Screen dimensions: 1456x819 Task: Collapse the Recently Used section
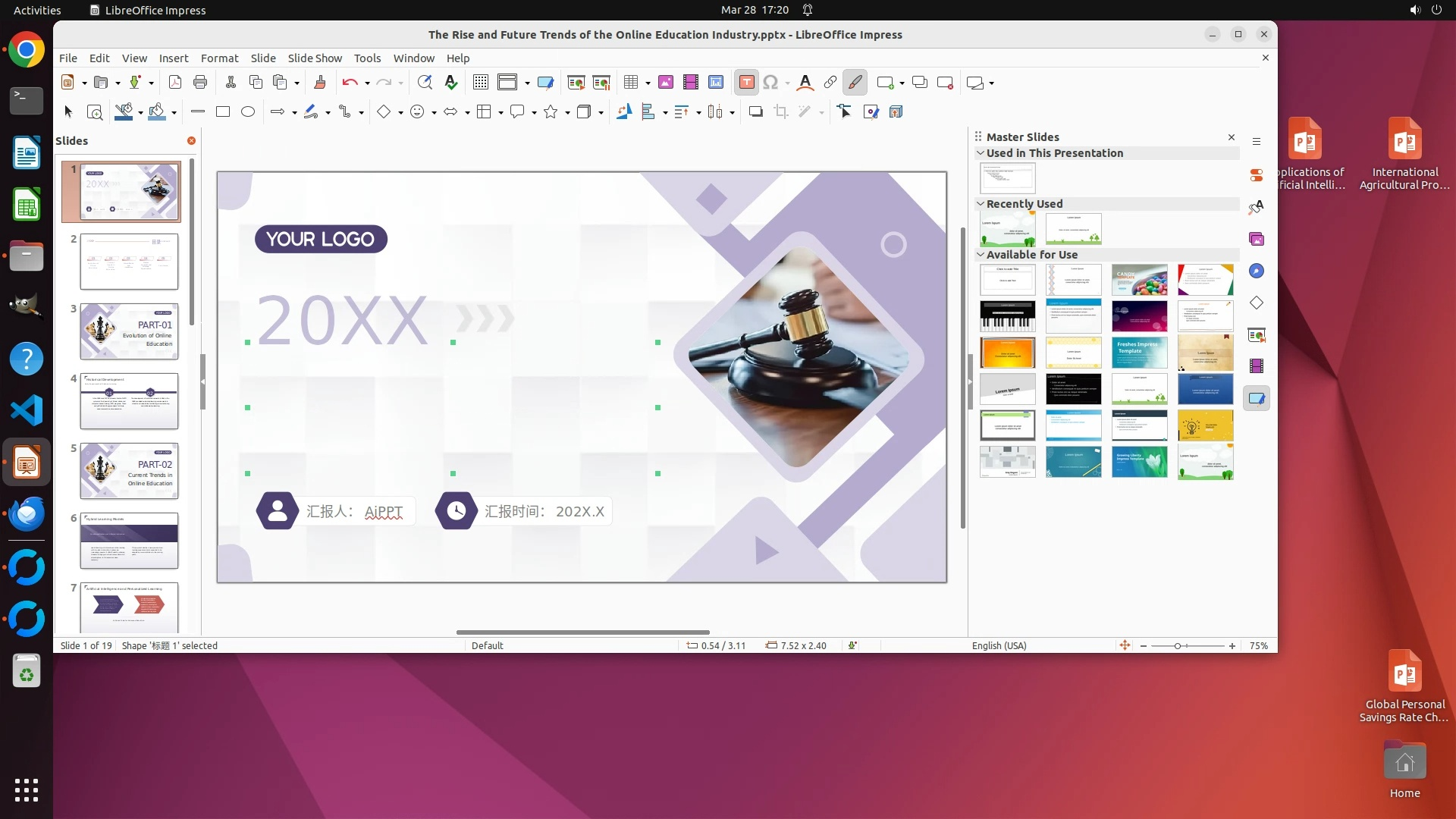[x=981, y=204]
